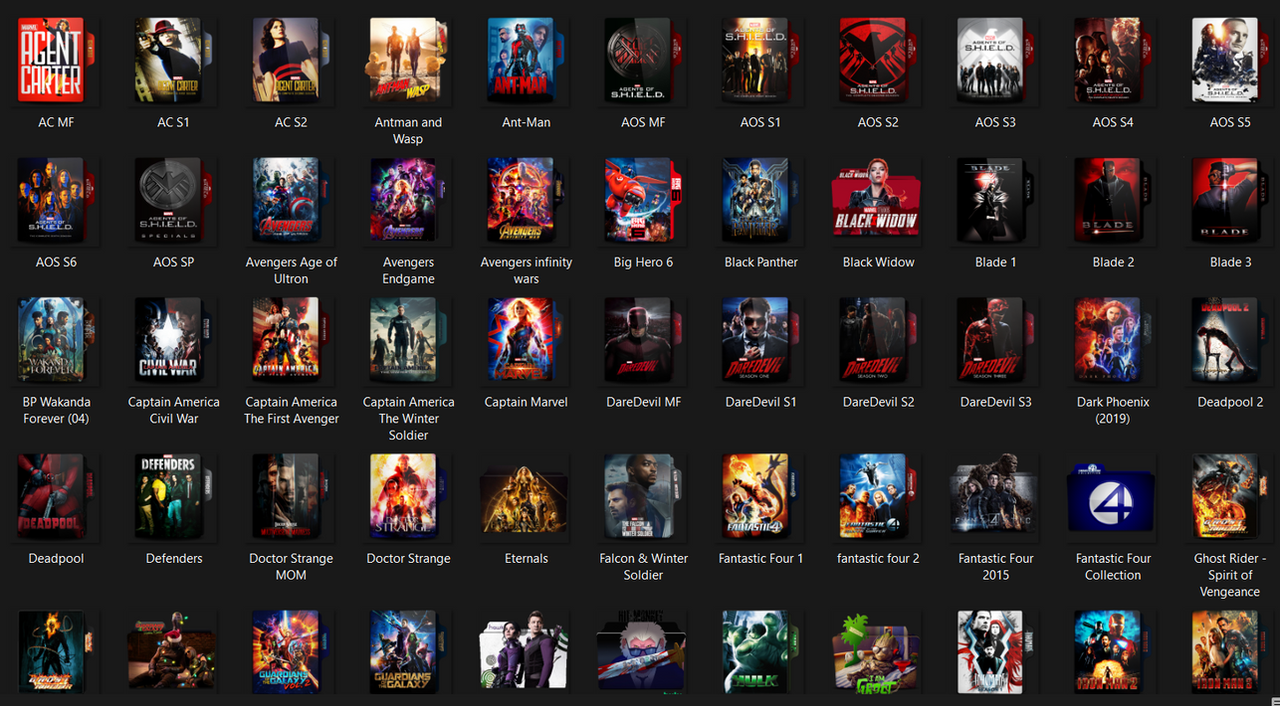Viewport: 1280px width, 706px height.
Task: Click the fantastic four 2 folder icon
Action: 878,497
